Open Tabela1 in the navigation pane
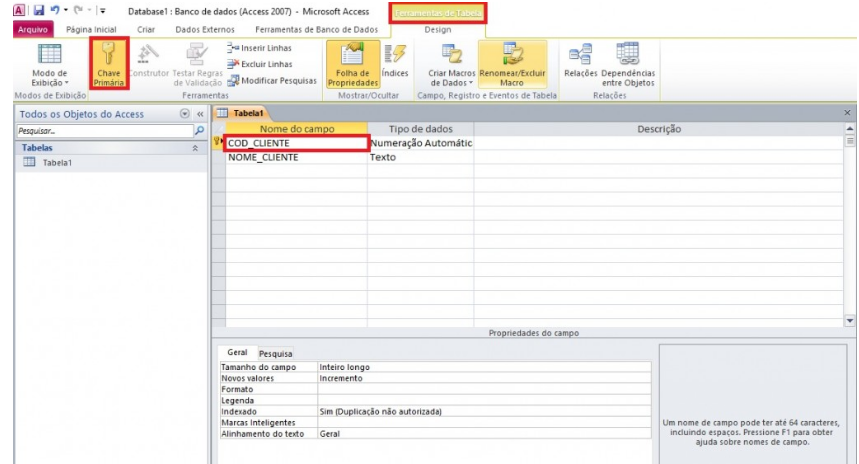 point(56,163)
